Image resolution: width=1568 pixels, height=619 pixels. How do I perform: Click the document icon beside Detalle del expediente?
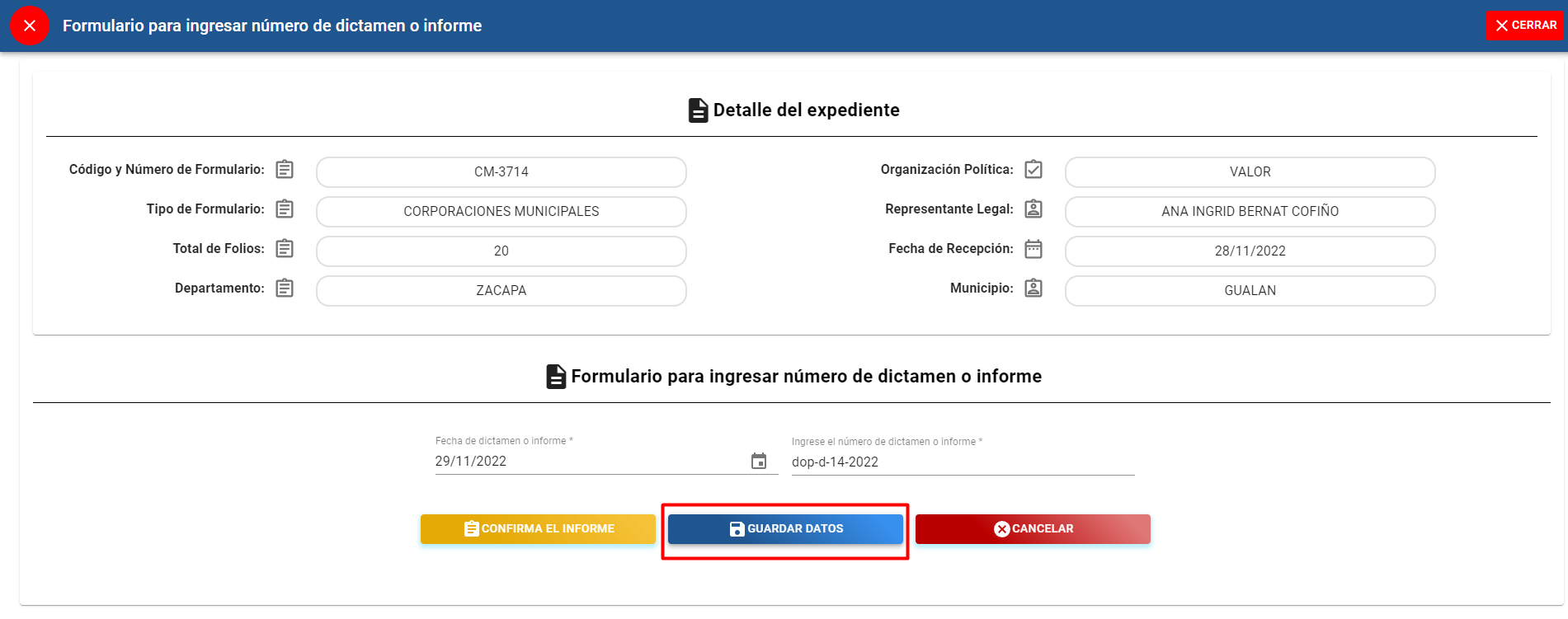(698, 110)
